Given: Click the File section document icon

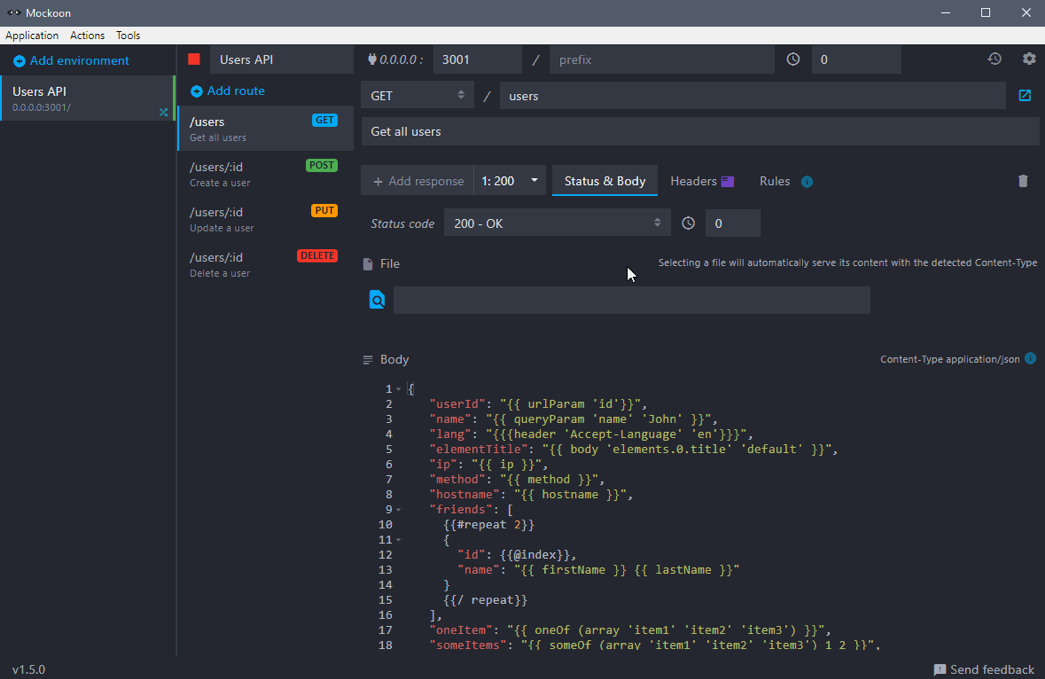Looking at the screenshot, I should click(x=367, y=264).
